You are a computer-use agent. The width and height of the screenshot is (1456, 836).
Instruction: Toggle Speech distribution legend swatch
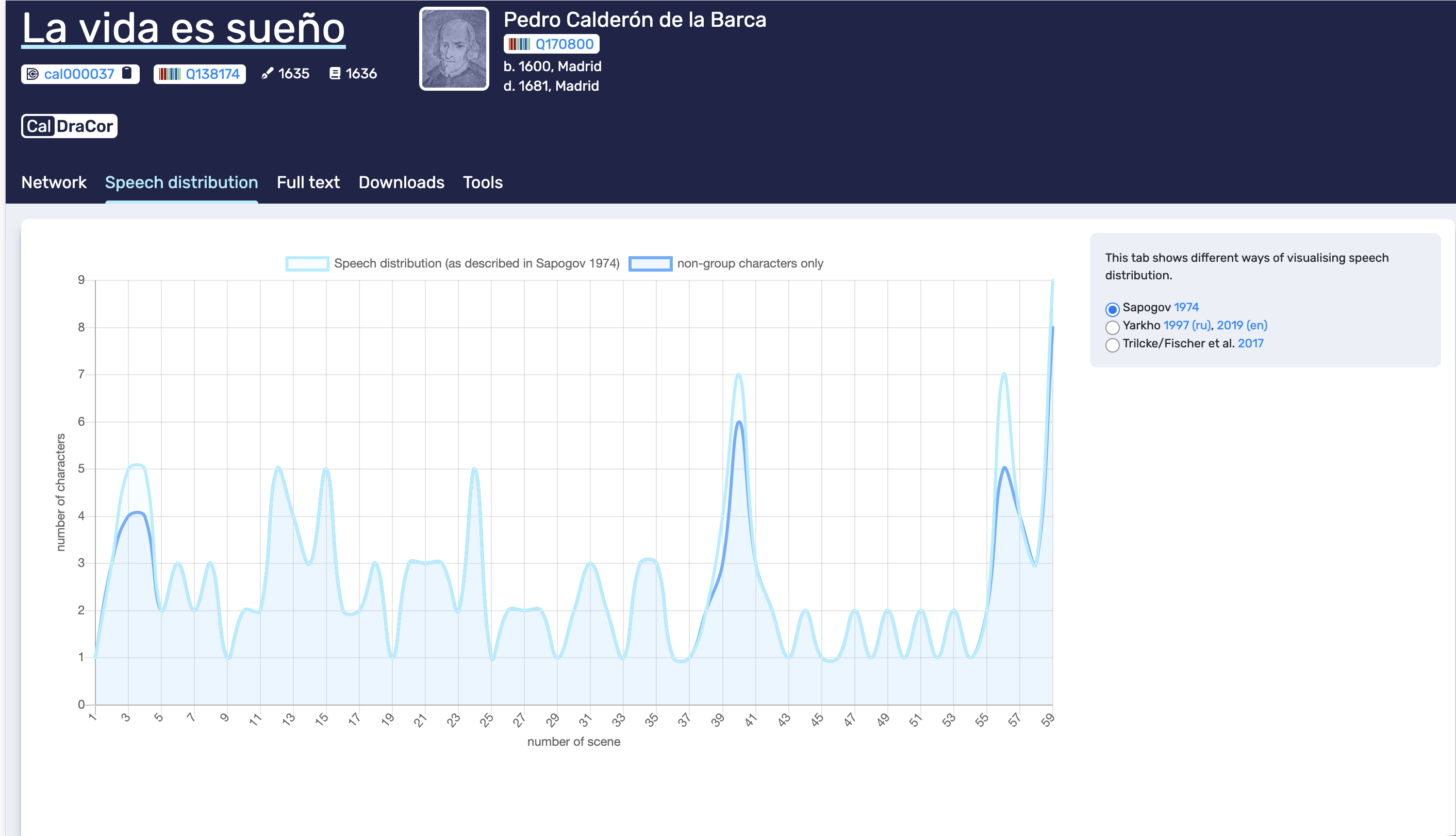(x=307, y=263)
